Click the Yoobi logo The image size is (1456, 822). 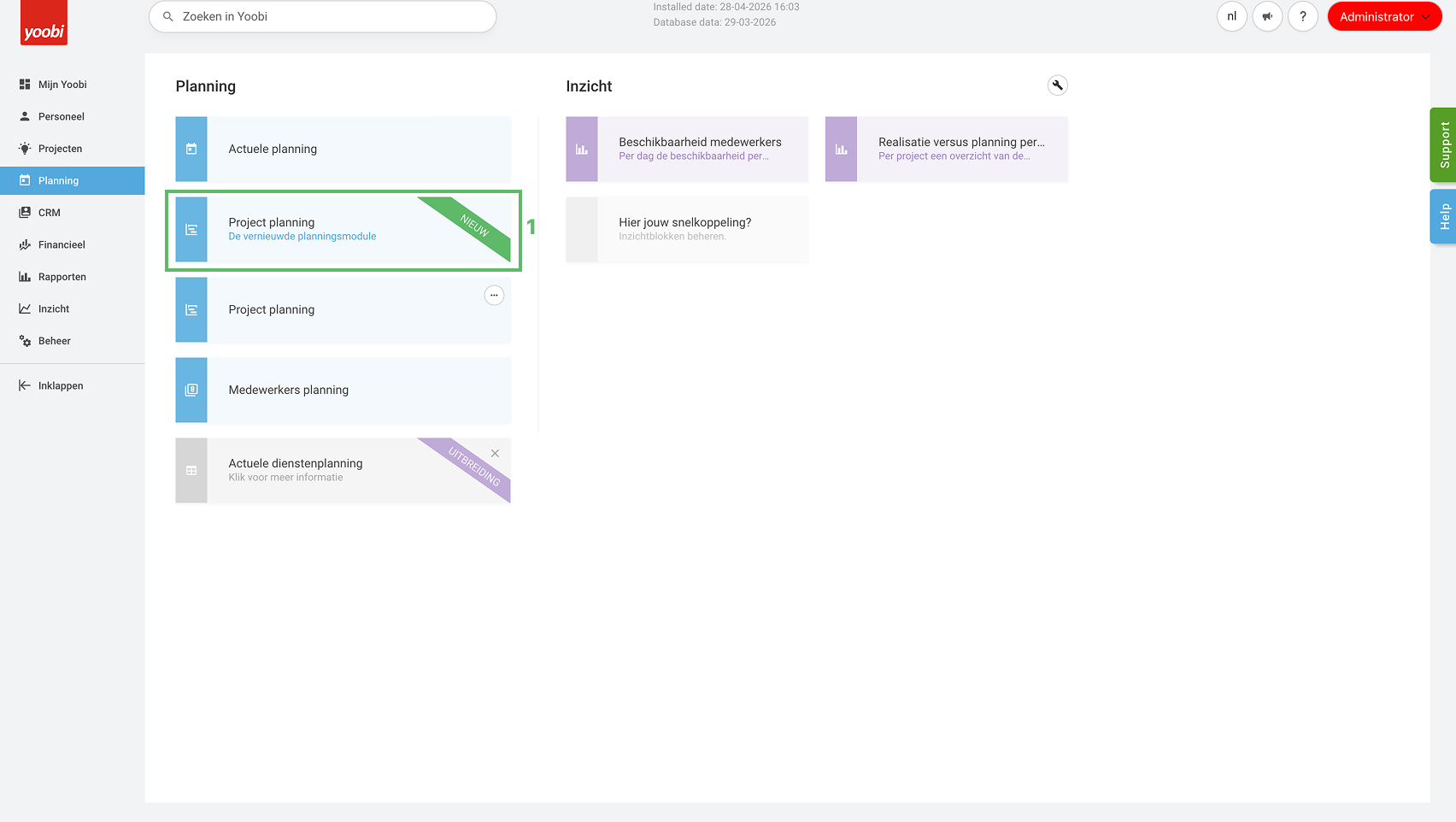tap(44, 23)
